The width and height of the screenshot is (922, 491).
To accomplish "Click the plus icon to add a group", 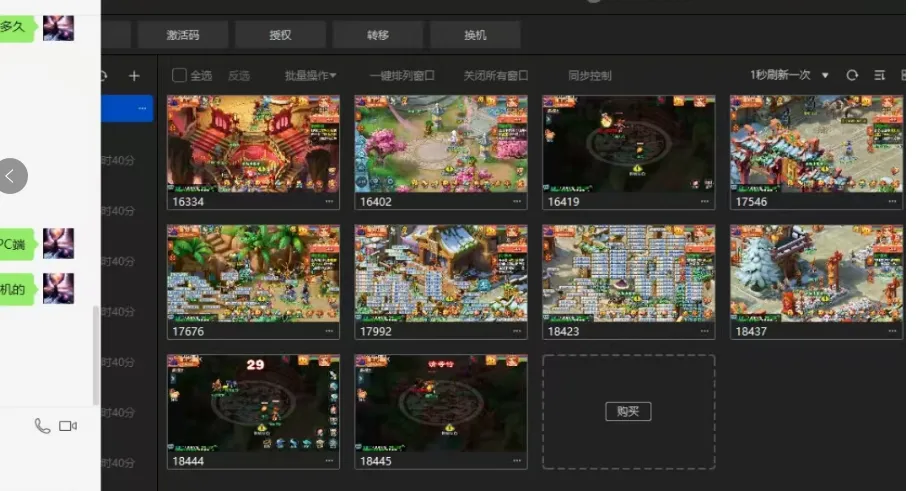I will (134, 76).
